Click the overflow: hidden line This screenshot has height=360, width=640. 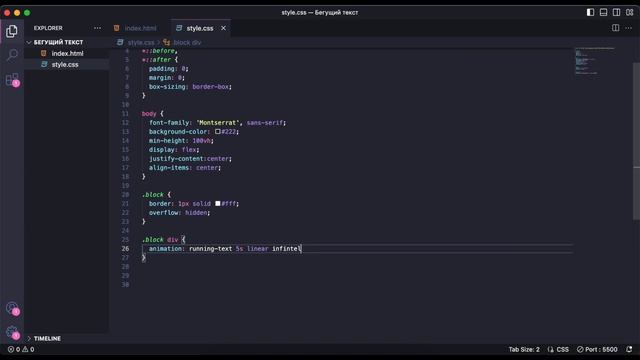coord(179,213)
